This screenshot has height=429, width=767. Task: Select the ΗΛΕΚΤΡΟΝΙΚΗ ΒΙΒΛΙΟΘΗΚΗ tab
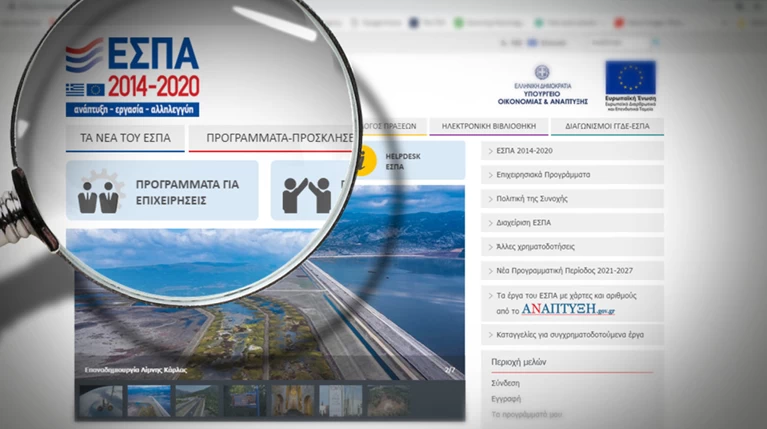(x=489, y=126)
